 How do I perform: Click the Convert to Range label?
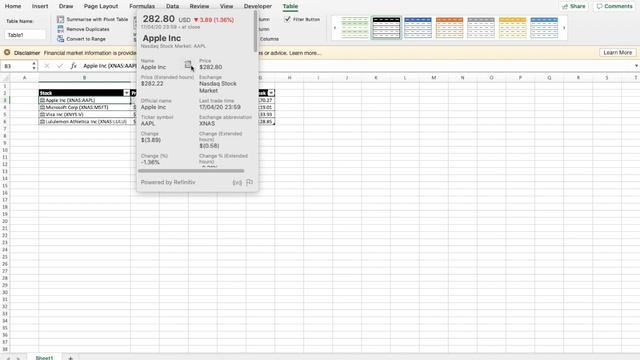click(86, 39)
